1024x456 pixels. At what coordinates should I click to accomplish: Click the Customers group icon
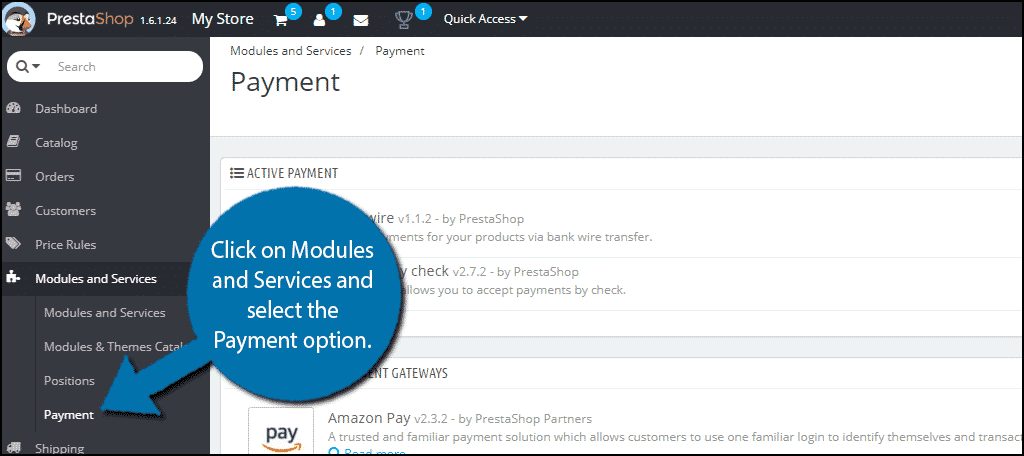(x=14, y=210)
